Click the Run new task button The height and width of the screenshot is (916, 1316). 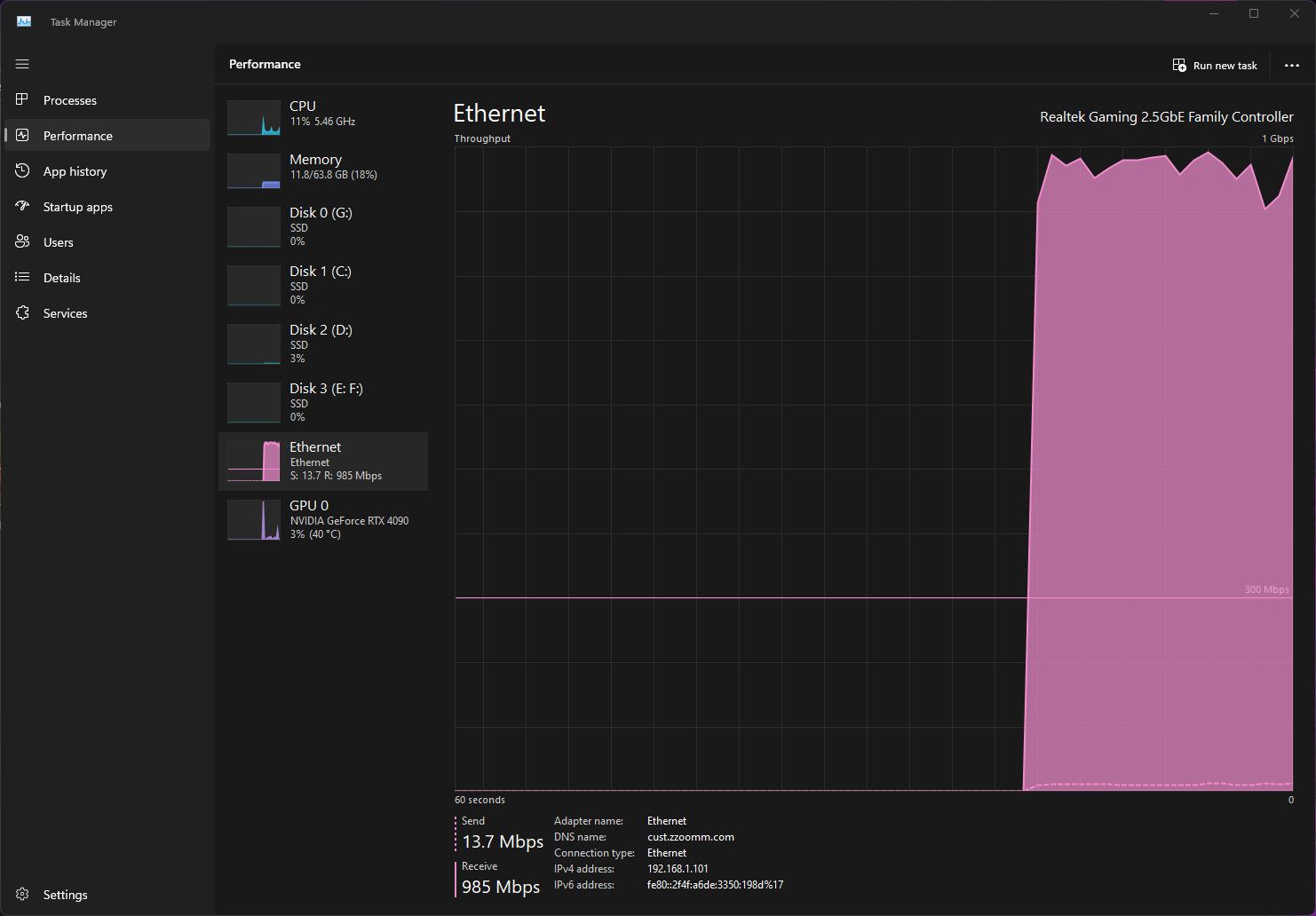tap(1215, 65)
